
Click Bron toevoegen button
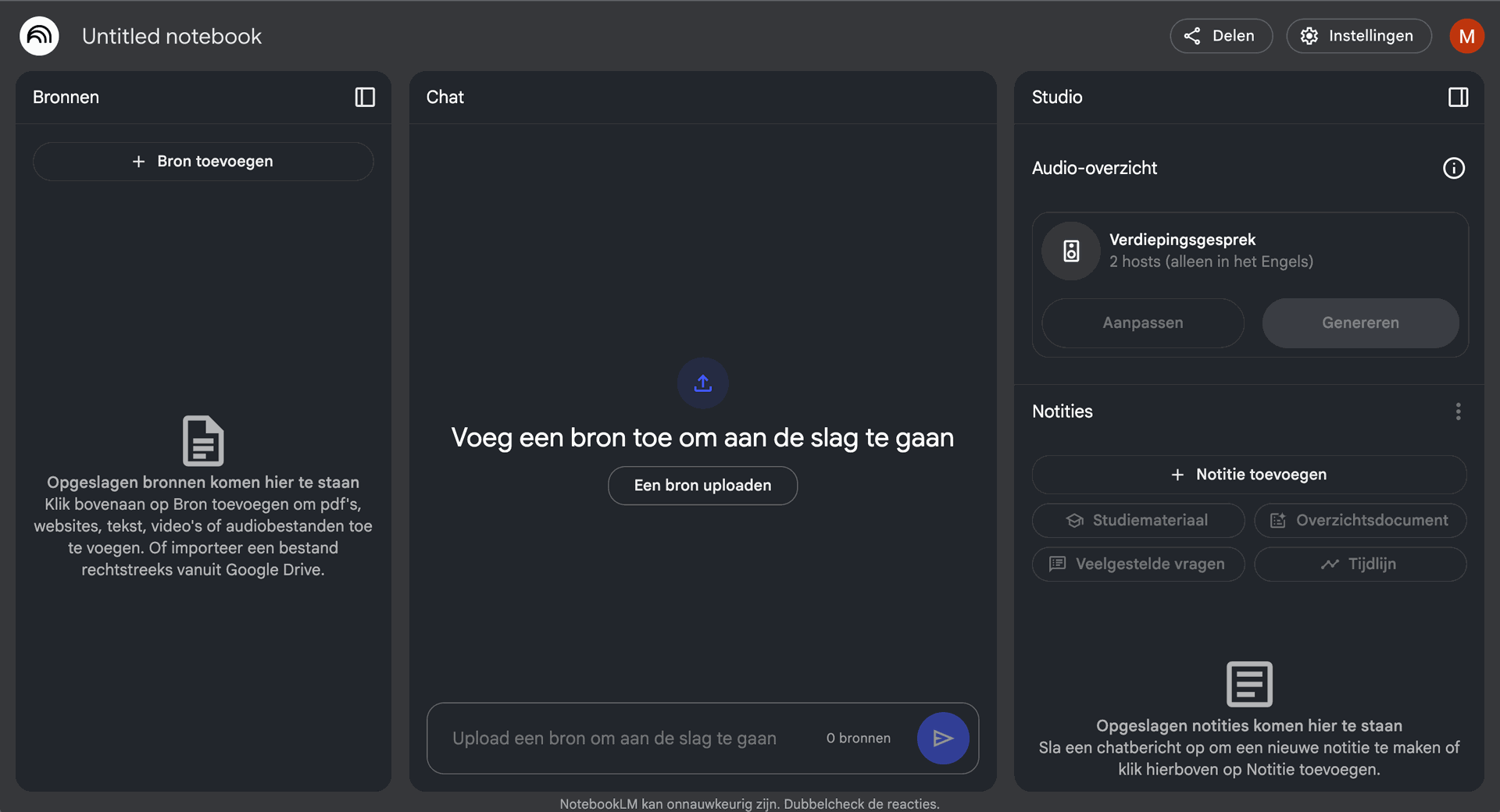coord(203,162)
